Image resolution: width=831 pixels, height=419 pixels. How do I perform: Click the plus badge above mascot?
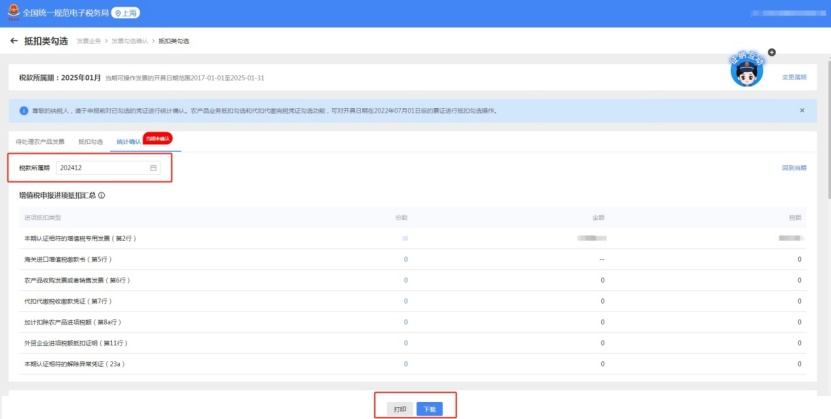[771, 52]
